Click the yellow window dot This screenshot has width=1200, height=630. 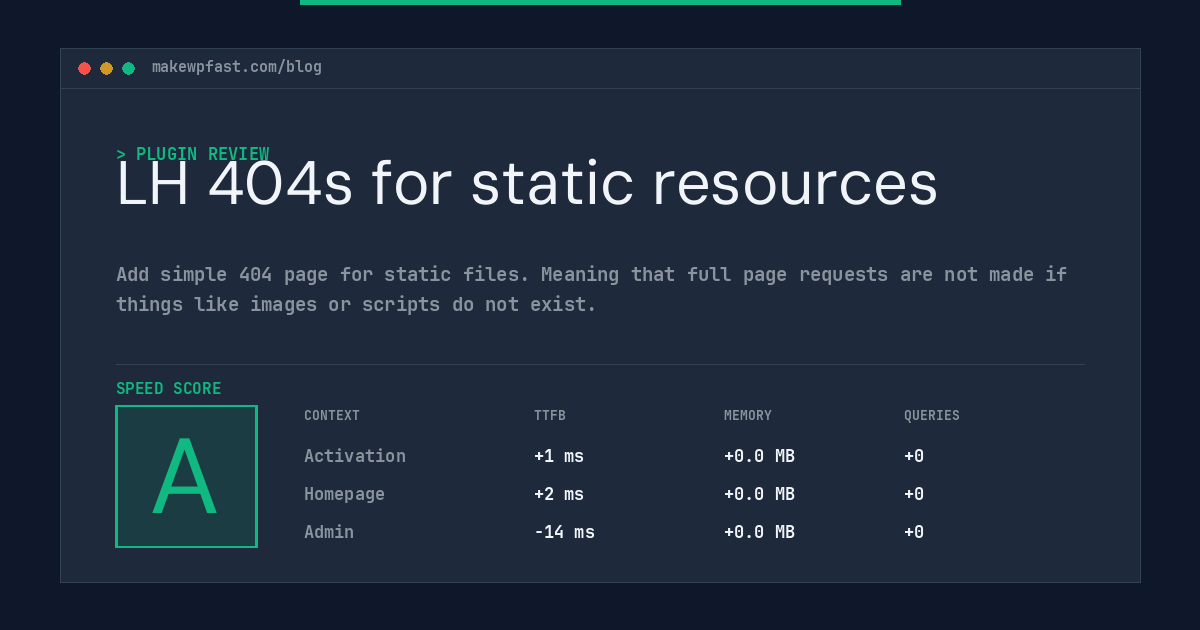[106, 68]
